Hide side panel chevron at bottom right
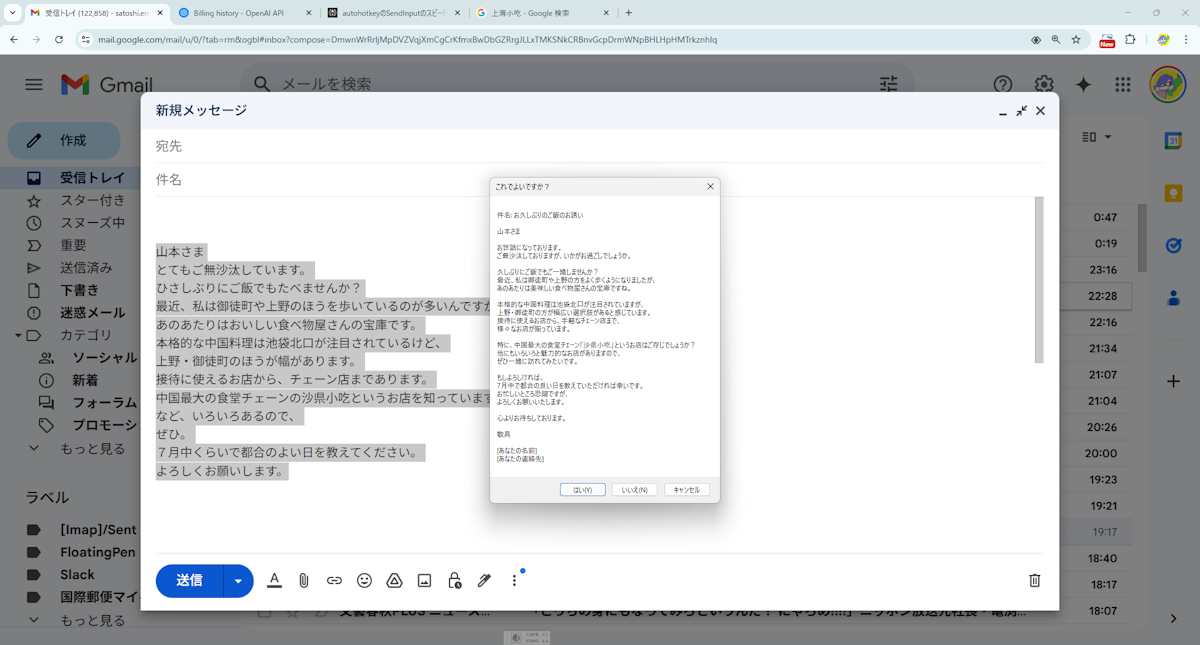The height and width of the screenshot is (645, 1200). [1174, 619]
